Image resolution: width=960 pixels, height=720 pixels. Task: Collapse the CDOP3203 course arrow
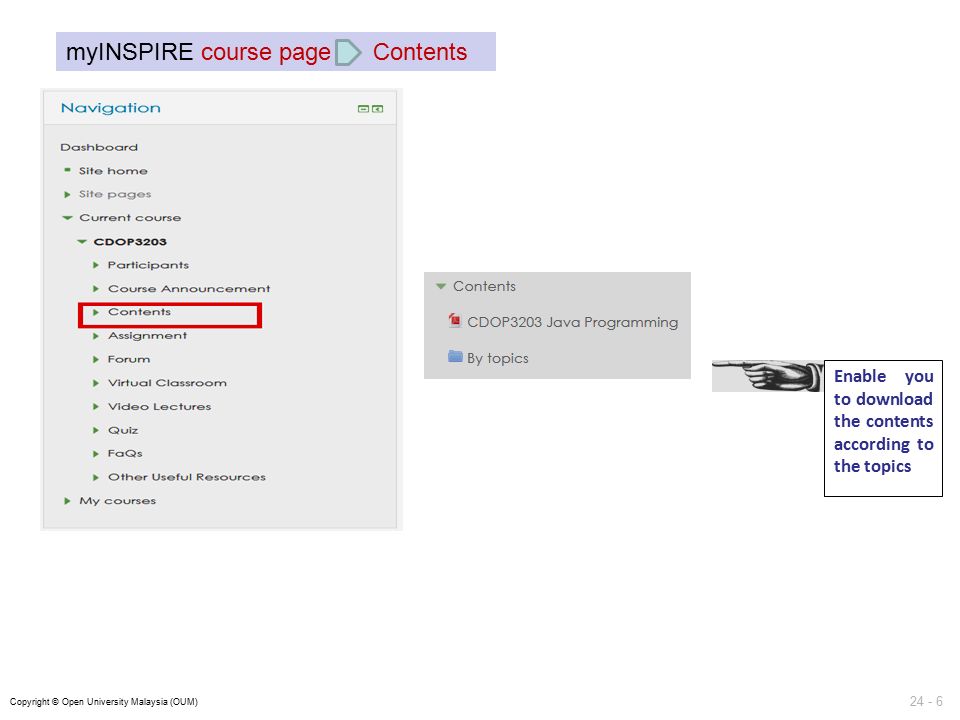click(x=81, y=242)
